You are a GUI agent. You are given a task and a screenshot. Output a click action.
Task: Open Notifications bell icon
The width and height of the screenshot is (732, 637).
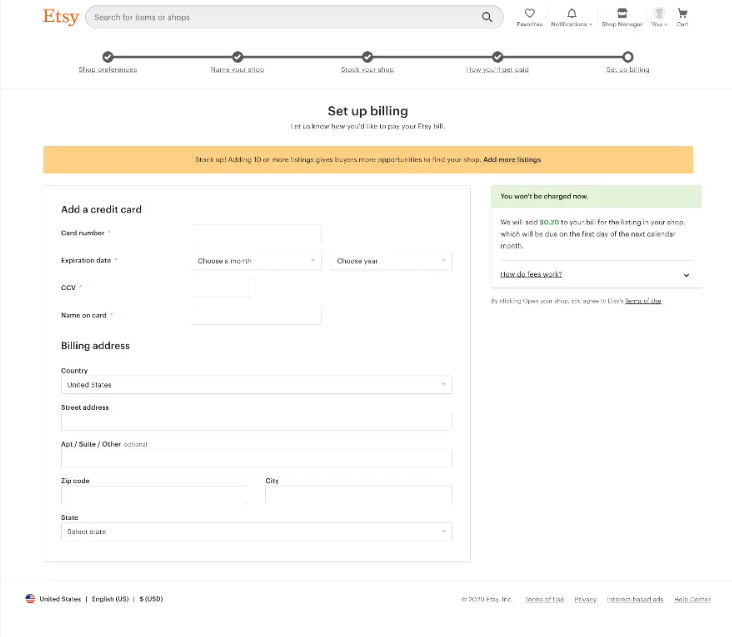point(571,14)
